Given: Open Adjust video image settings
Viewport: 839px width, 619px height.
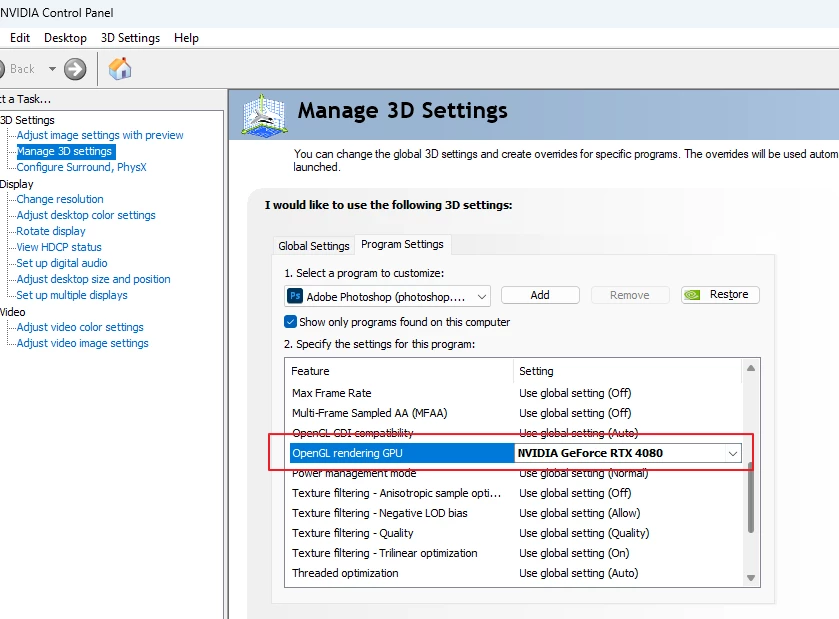Looking at the screenshot, I should click(82, 343).
